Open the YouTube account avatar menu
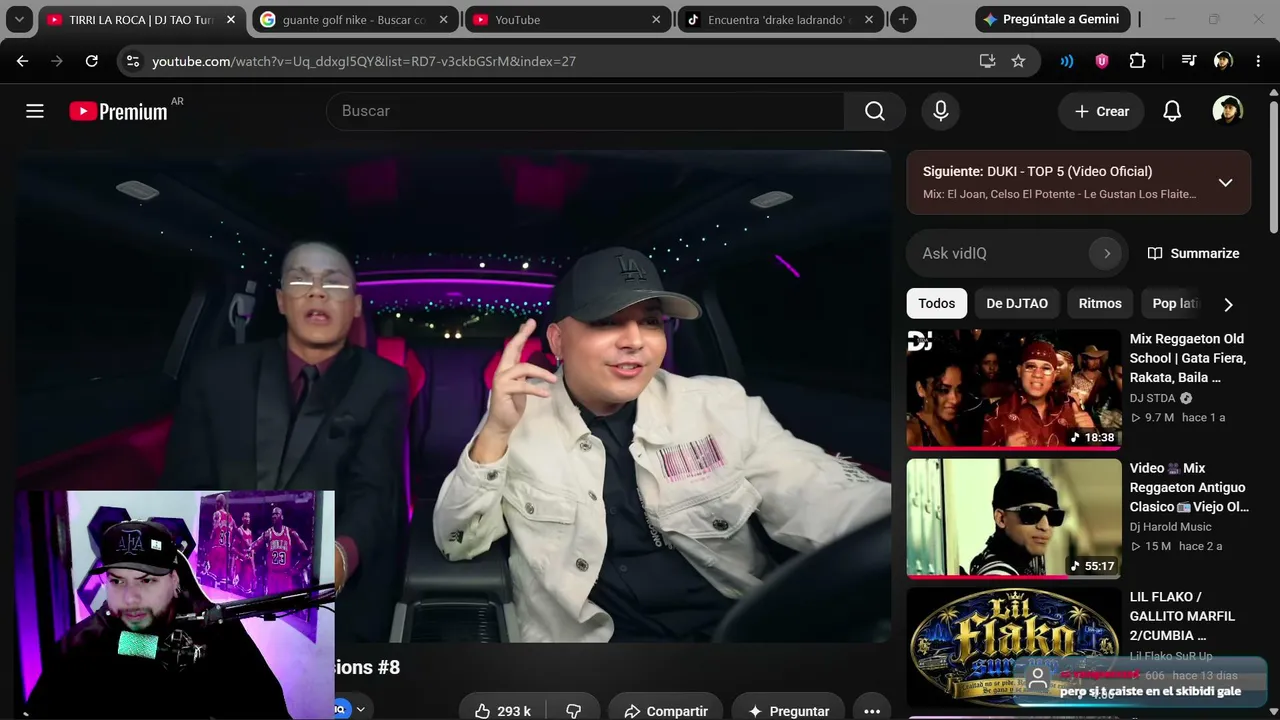 [1227, 111]
